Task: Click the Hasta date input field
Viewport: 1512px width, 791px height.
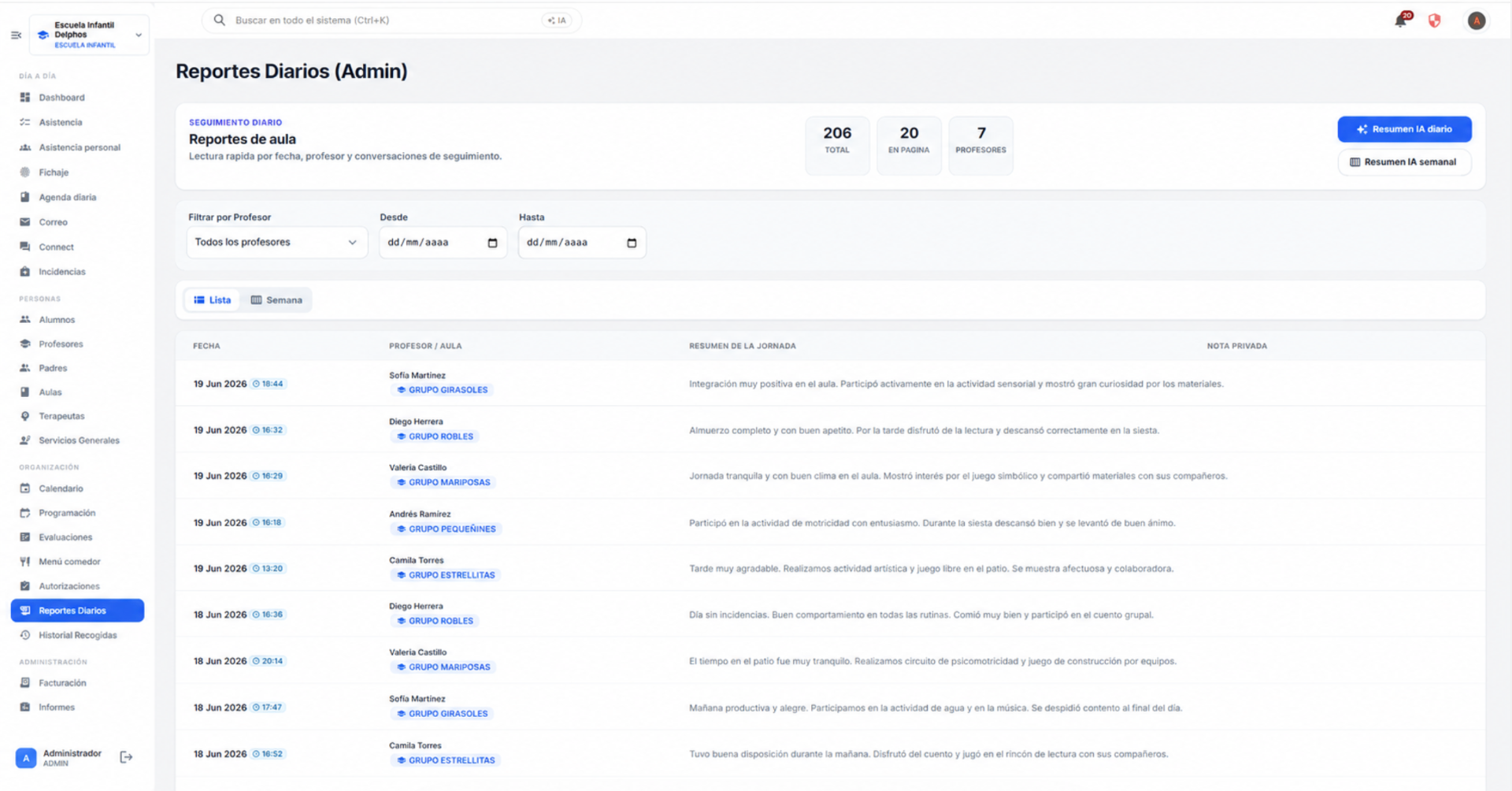Action: click(582, 243)
